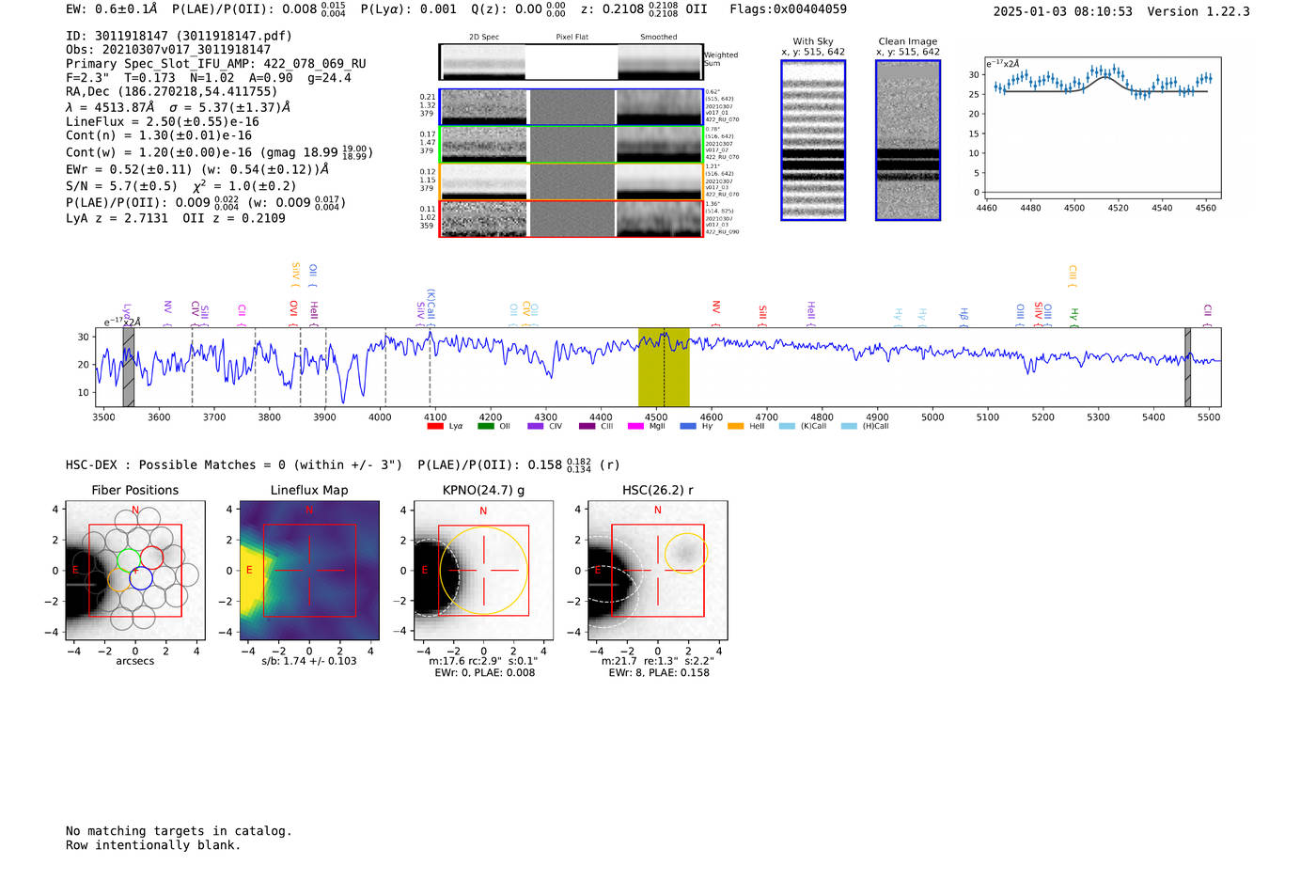Viewport: 1316px width, 896px height.
Task: Click the 'Flags:0x00404059' header text
Action: 788,9
